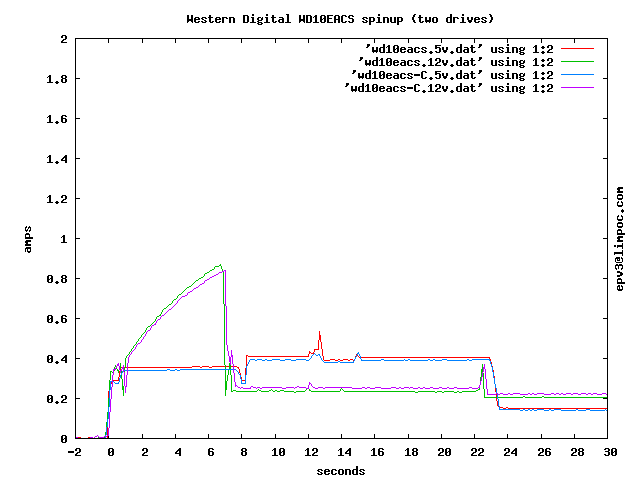The width and height of the screenshot is (640, 480).
Task: Click y-axis value 0.8
Action: point(57,279)
